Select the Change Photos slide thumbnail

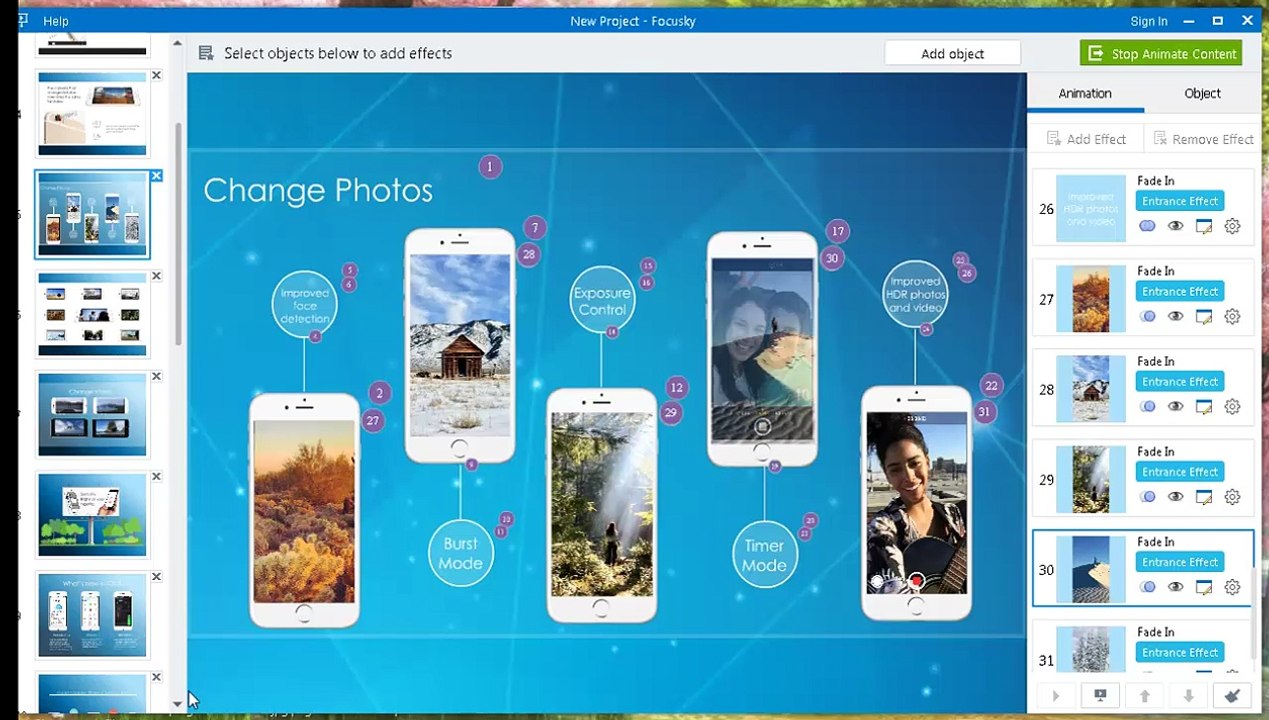pyautogui.click(x=92, y=214)
